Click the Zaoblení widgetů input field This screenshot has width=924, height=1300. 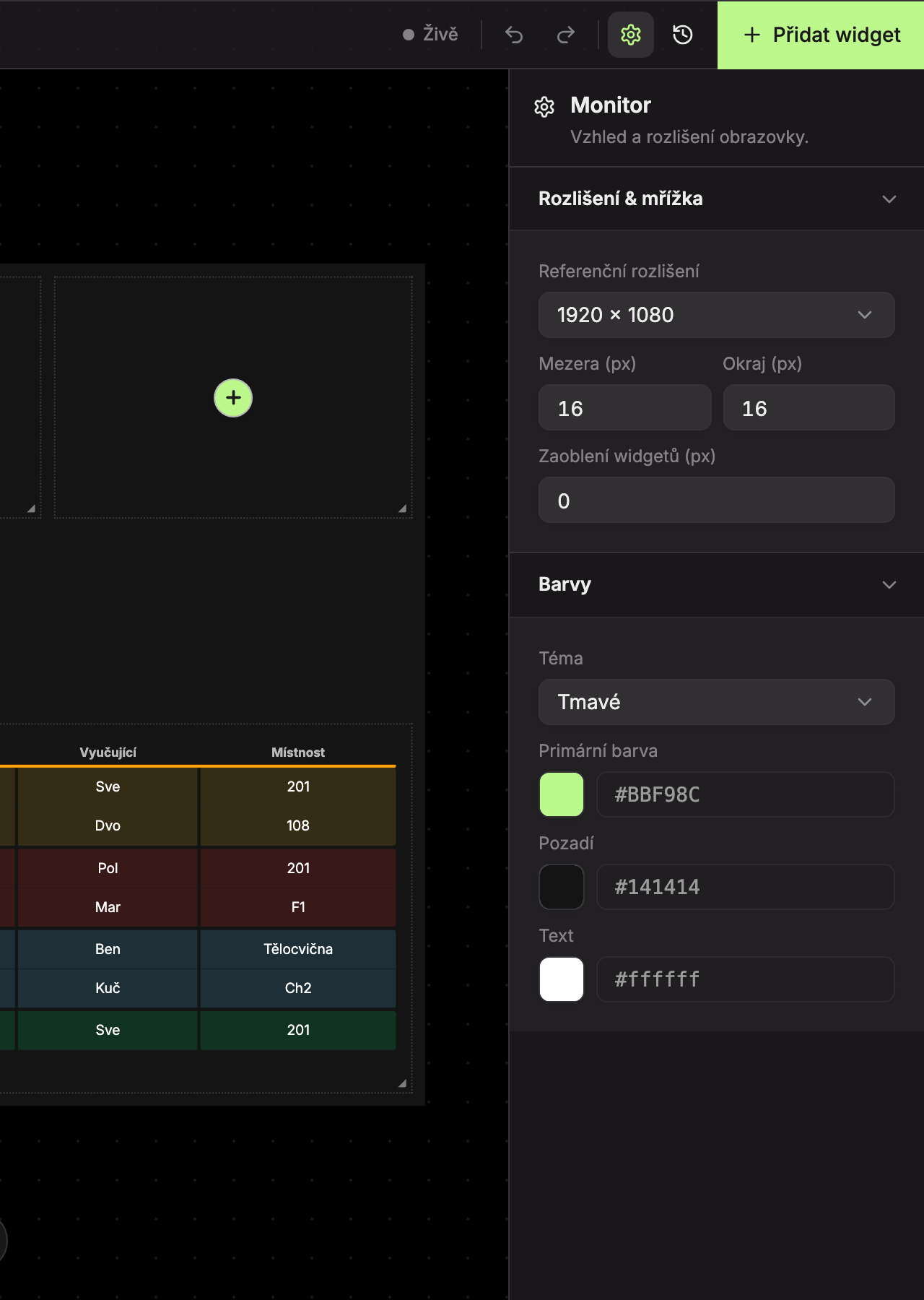click(x=717, y=500)
